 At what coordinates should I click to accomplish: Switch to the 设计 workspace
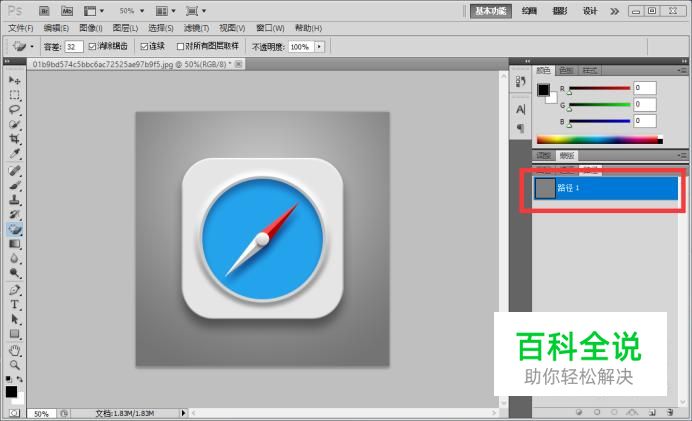[x=590, y=11]
